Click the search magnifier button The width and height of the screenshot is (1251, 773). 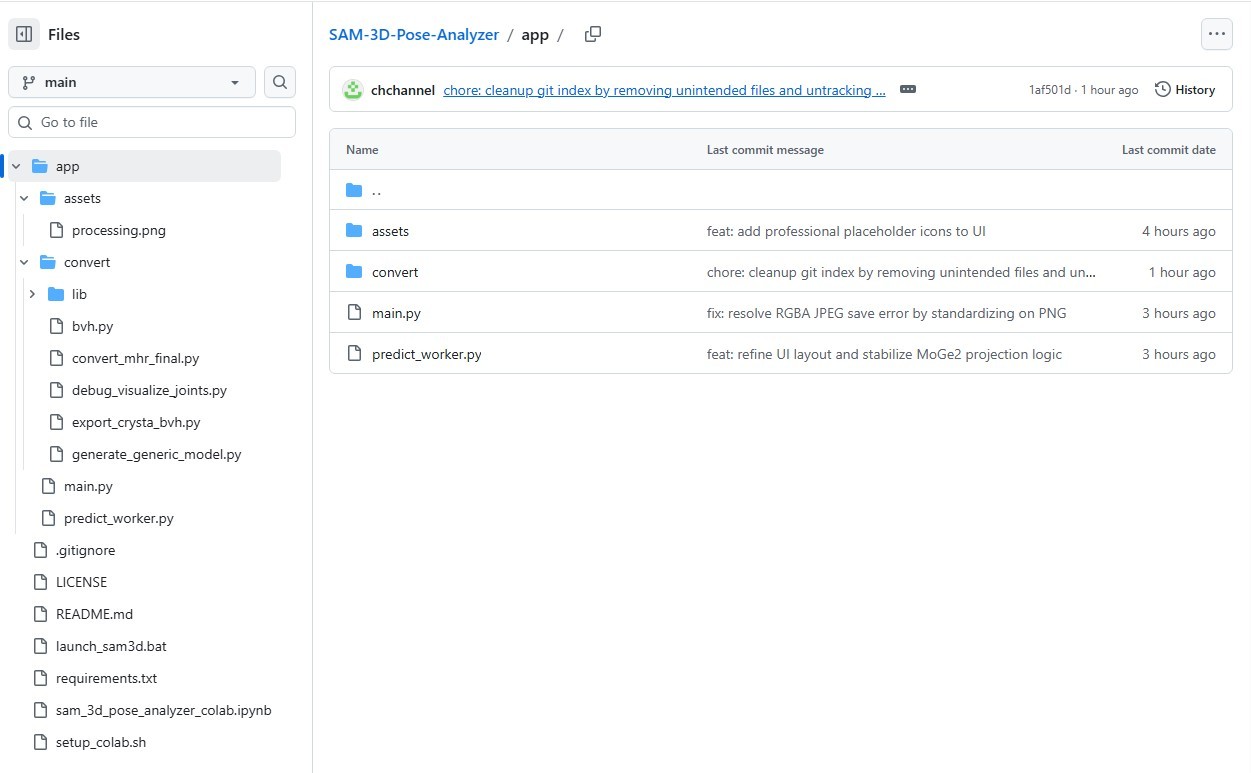280,82
